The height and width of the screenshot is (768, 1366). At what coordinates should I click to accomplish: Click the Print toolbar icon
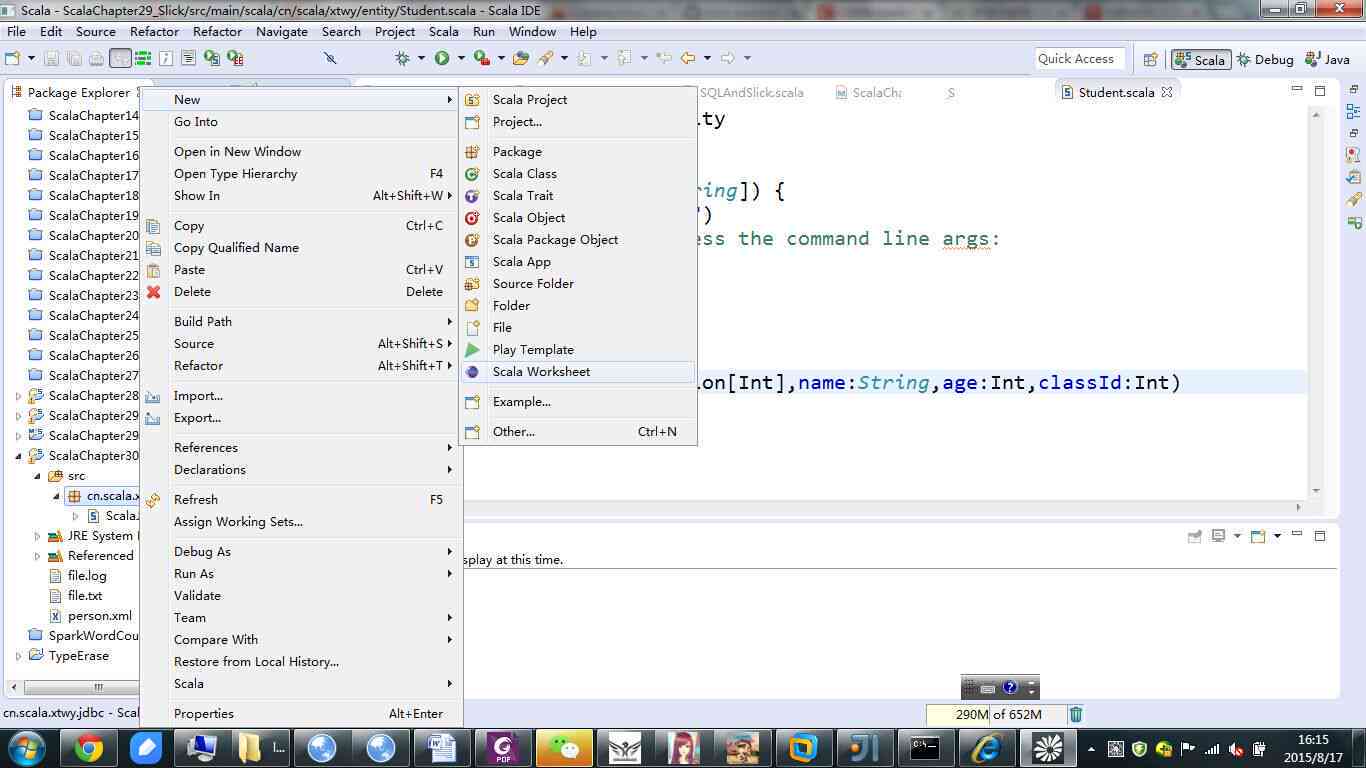point(96,59)
